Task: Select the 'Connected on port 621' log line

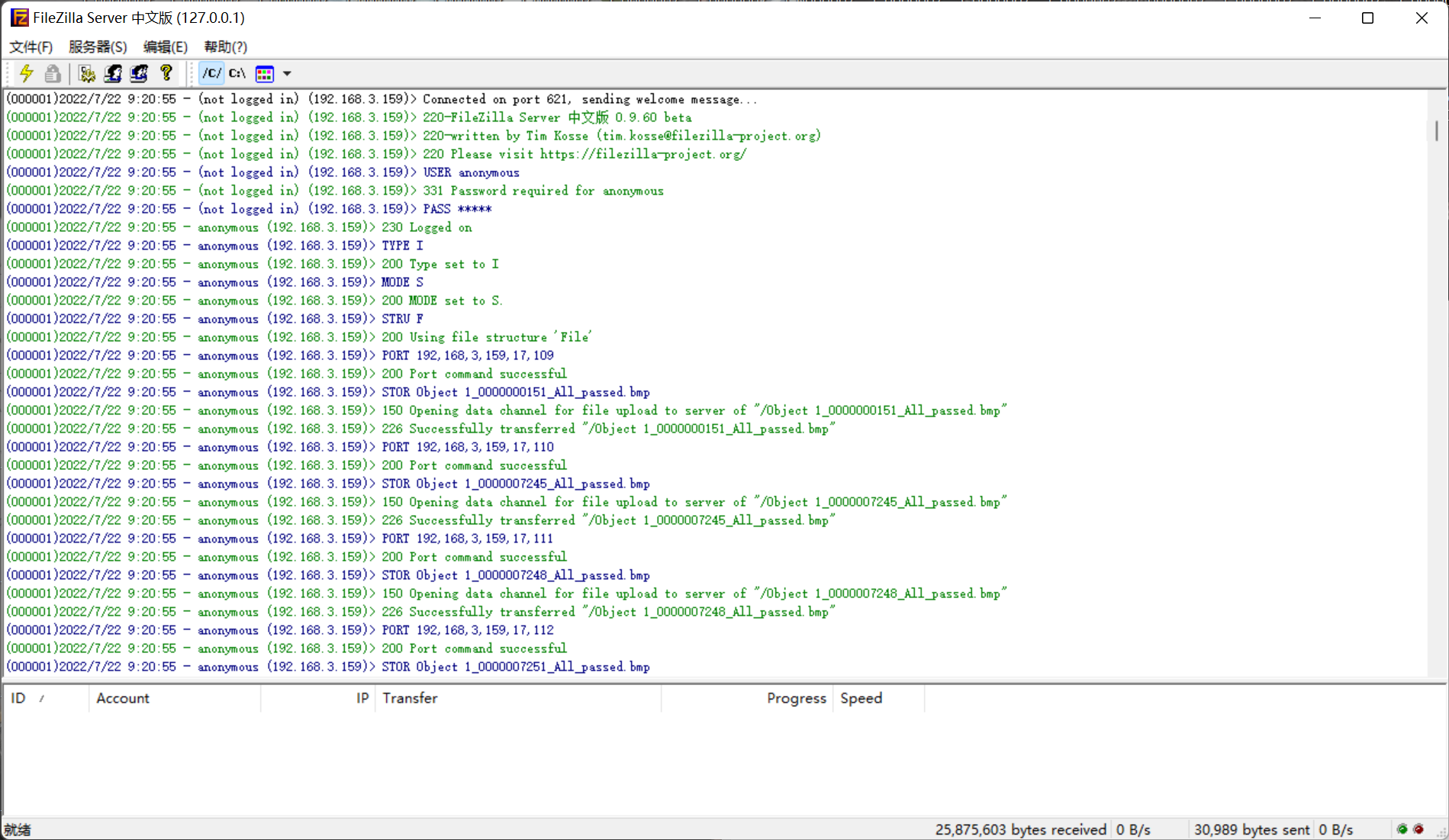Action: click(382, 99)
